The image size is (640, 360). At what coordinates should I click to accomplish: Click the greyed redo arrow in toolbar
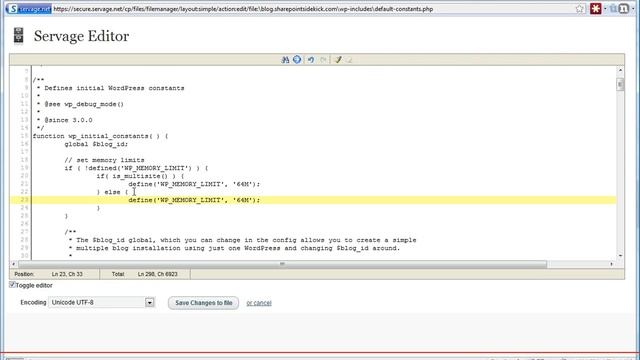323,60
